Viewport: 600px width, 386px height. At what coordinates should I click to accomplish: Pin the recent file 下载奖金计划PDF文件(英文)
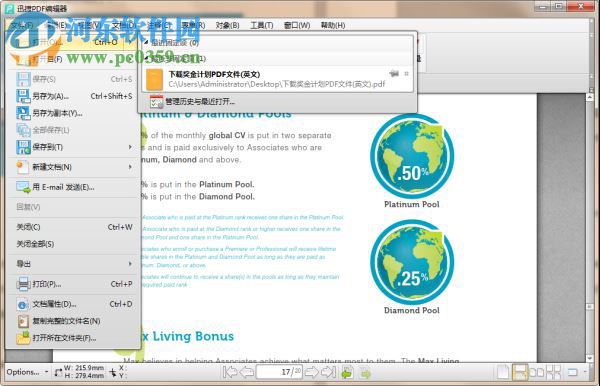pos(394,73)
